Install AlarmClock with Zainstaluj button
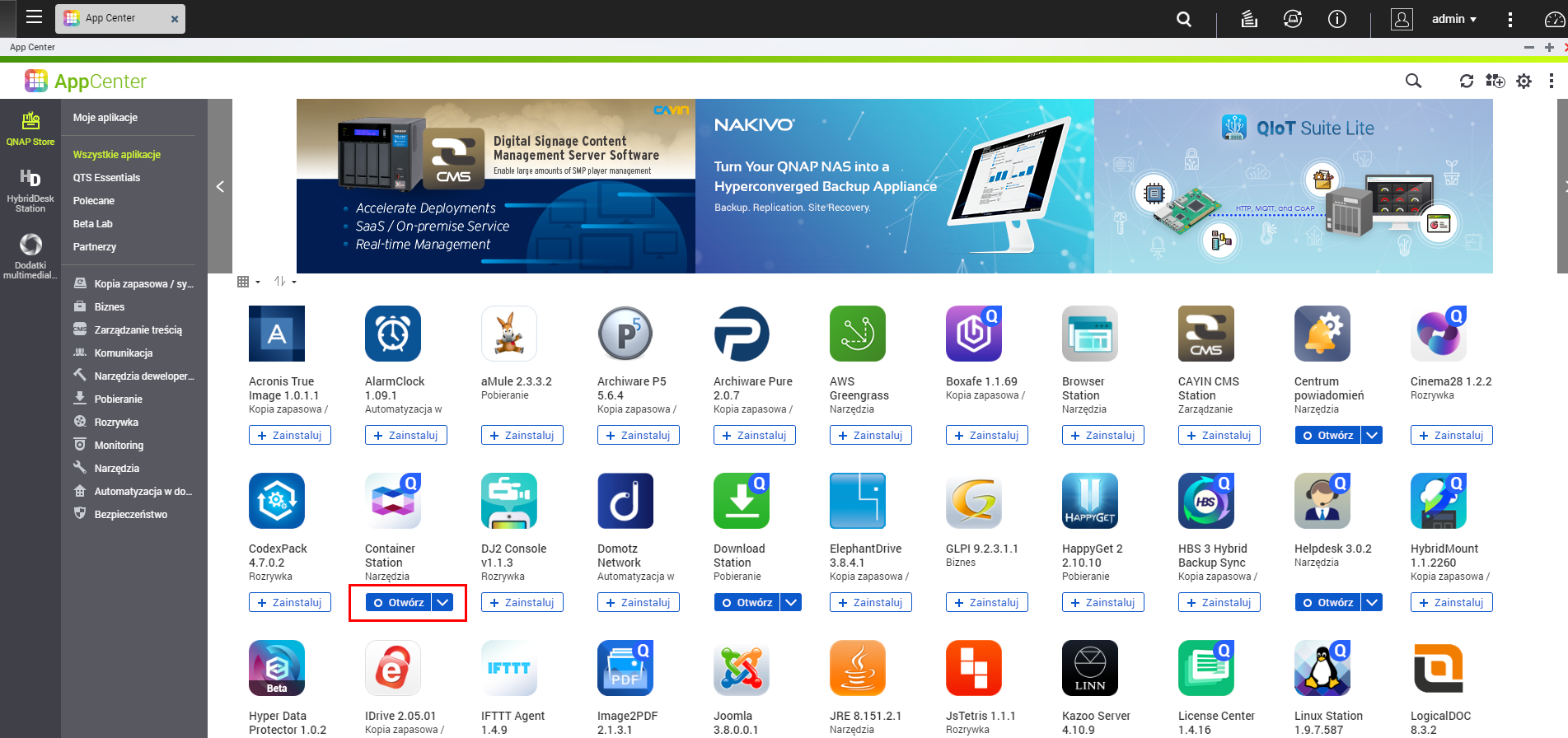Image resolution: width=1568 pixels, height=738 pixels. tap(406, 435)
